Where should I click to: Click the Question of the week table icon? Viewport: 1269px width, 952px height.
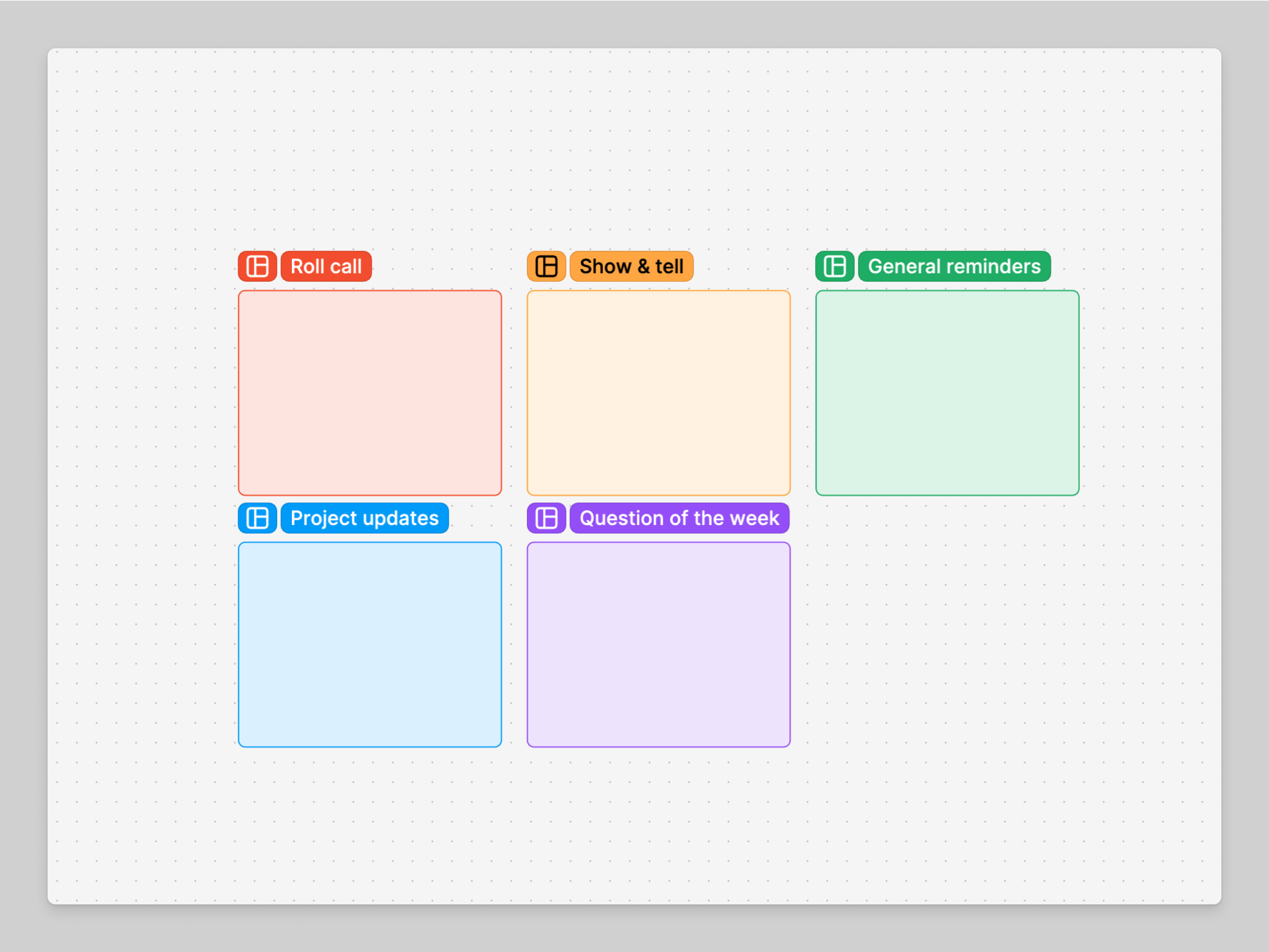click(x=546, y=518)
